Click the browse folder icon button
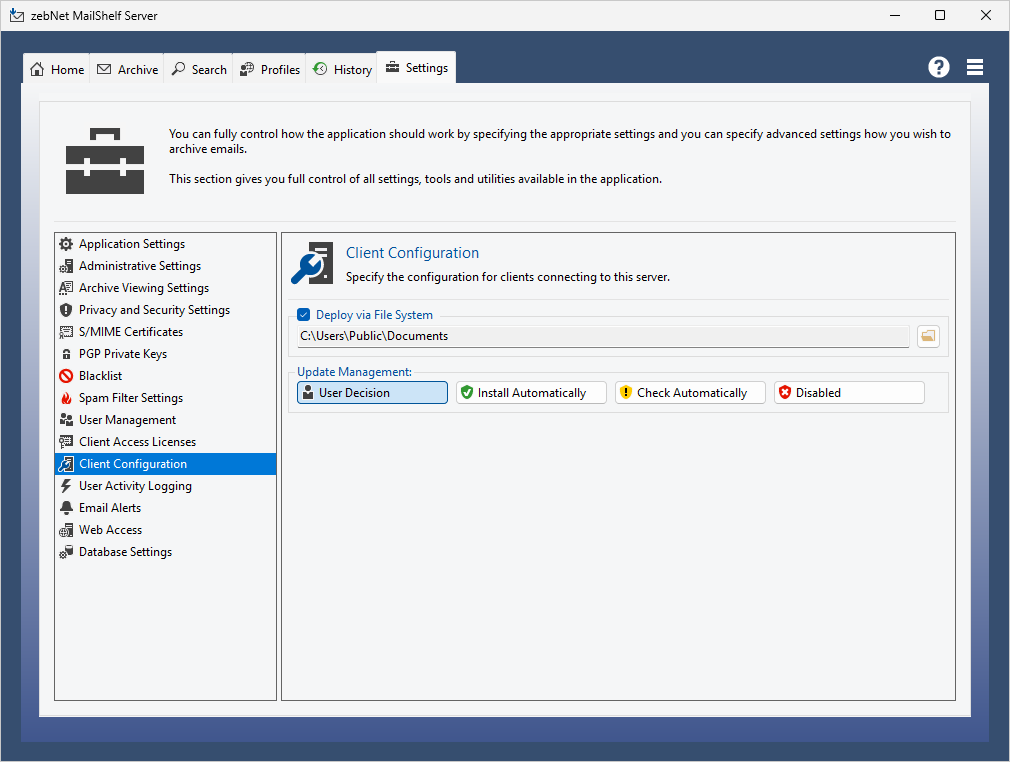 click(928, 336)
